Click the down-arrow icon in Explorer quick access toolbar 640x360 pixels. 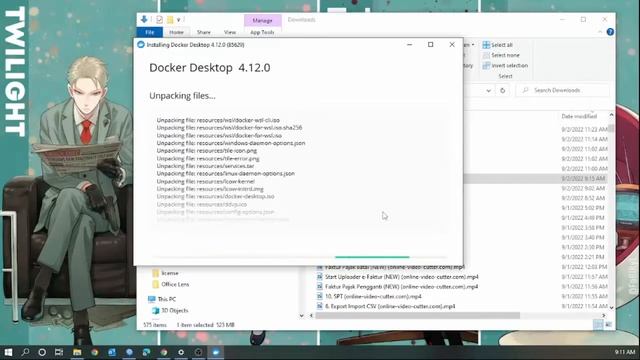click(144, 19)
